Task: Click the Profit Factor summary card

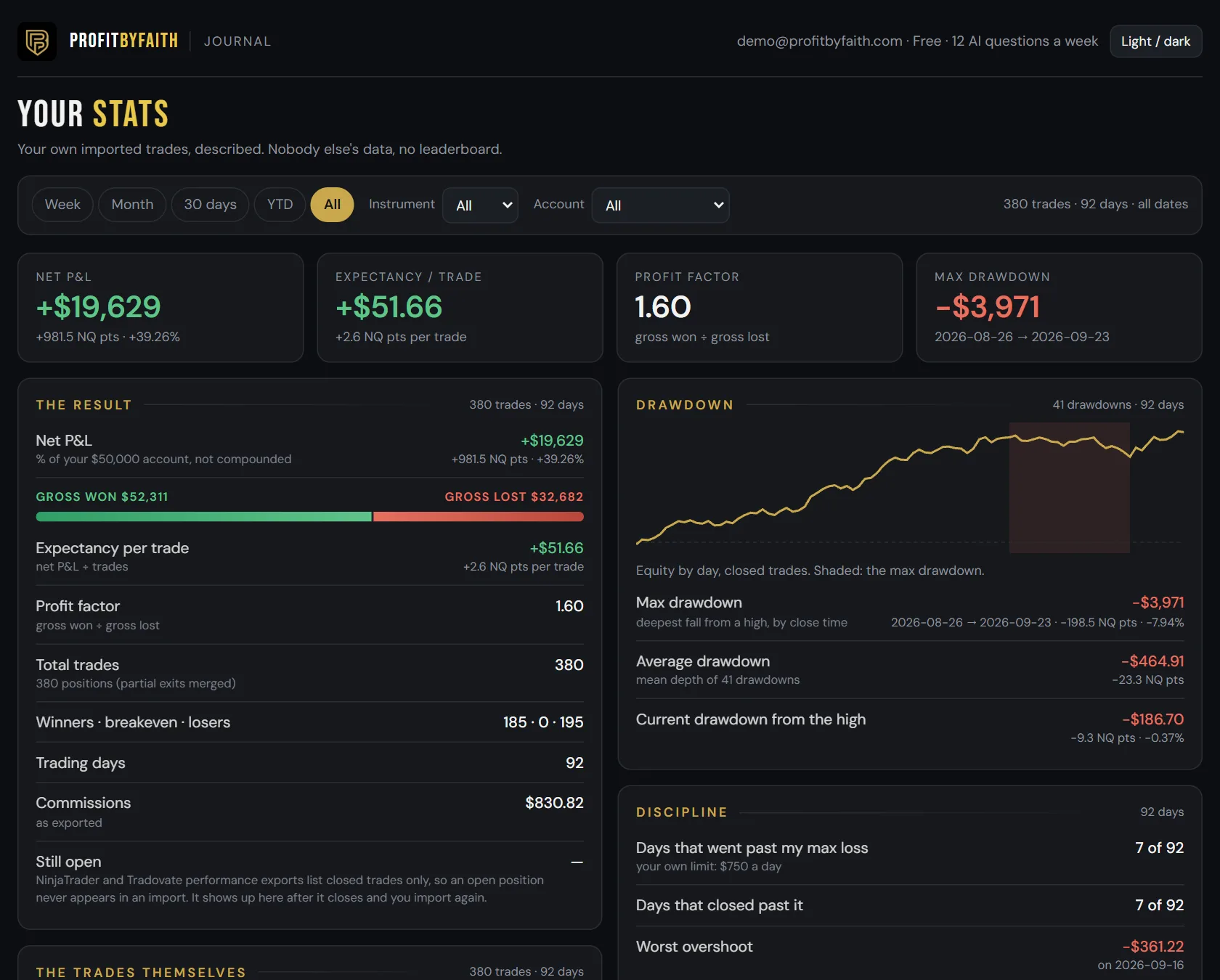Action: pos(760,307)
